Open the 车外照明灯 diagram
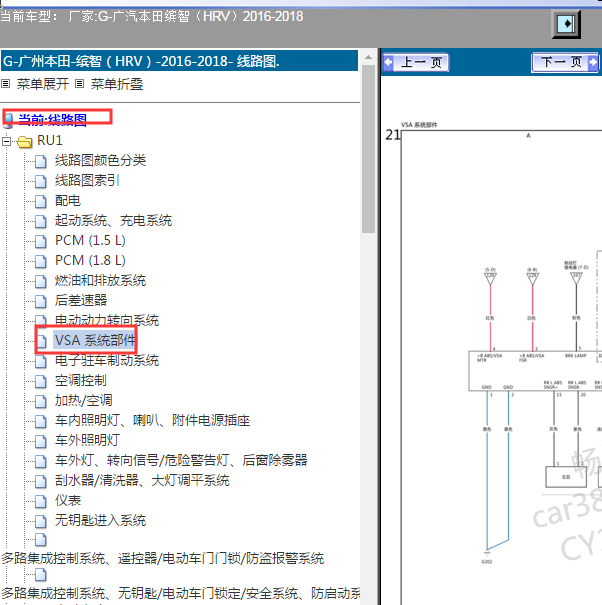602x605 pixels. 87,440
